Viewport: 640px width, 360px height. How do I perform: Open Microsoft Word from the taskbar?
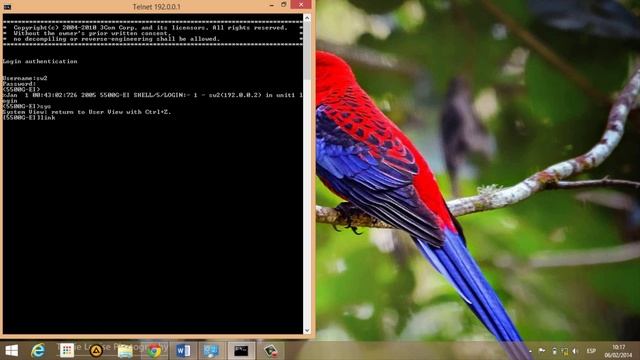(x=183, y=351)
